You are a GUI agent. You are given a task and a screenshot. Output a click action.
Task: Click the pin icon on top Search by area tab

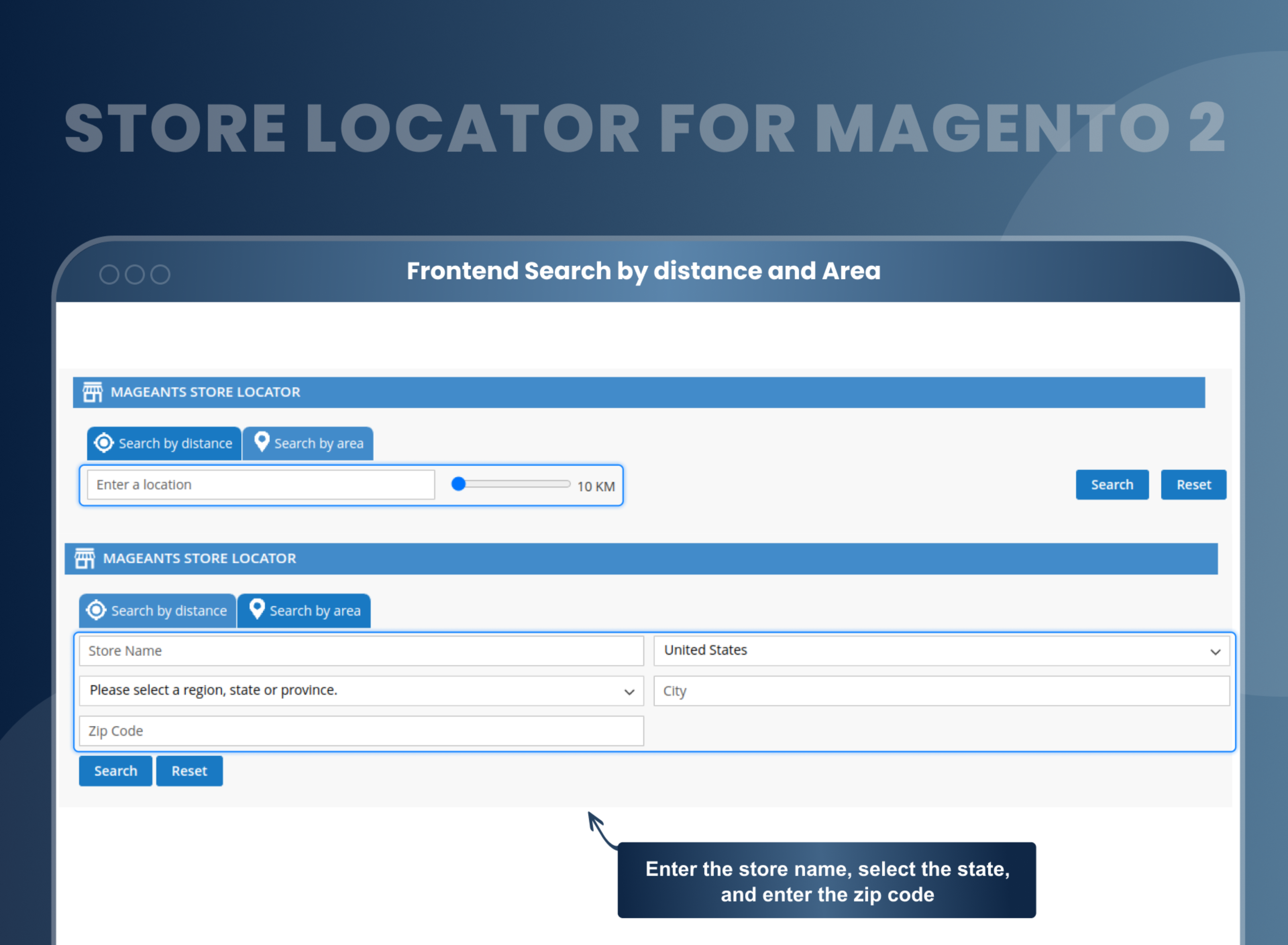pyautogui.click(x=262, y=442)
